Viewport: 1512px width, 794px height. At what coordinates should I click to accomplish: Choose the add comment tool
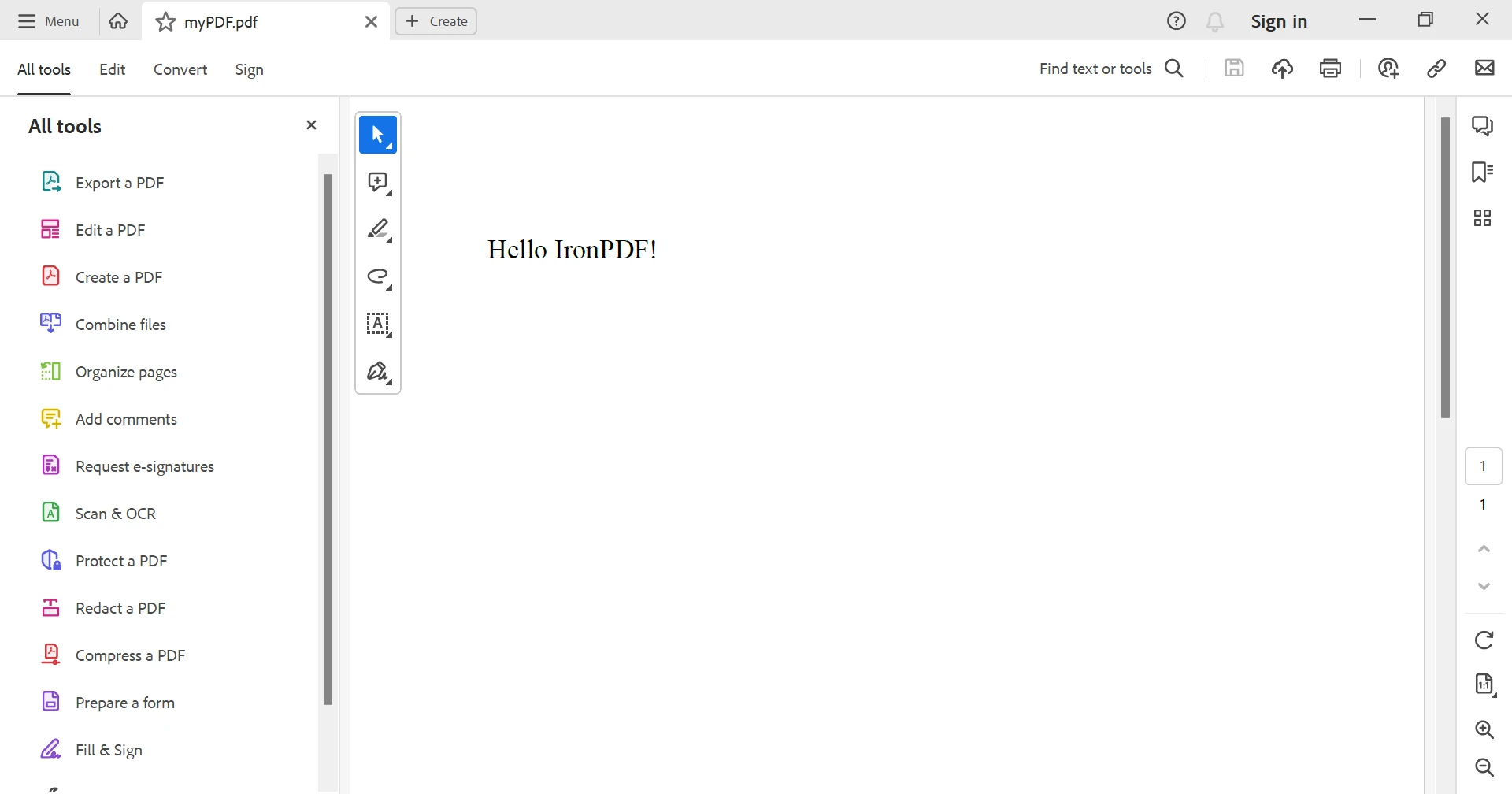coord(378,183)
